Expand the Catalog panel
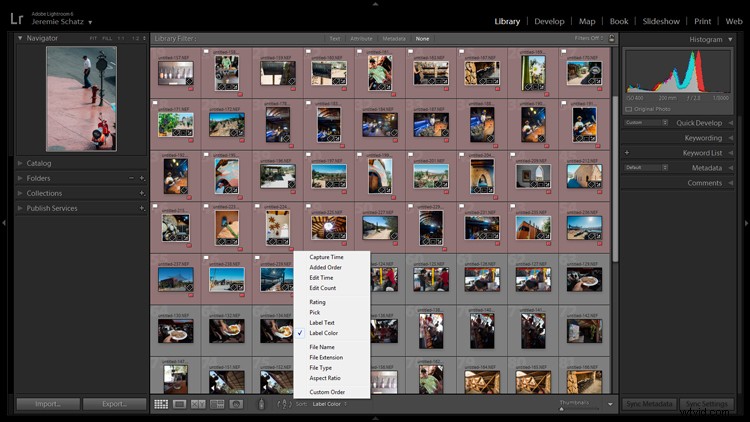 [20, 163]
